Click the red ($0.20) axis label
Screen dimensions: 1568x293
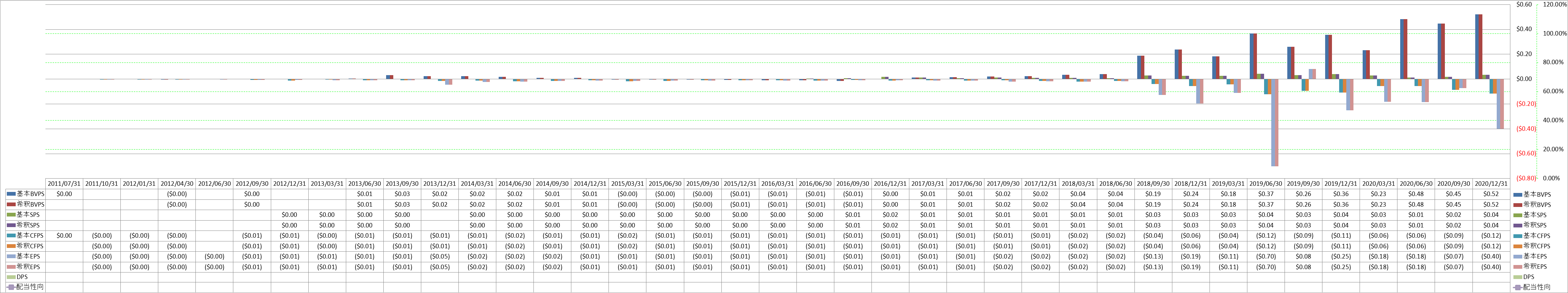(x=1526, y=103)
